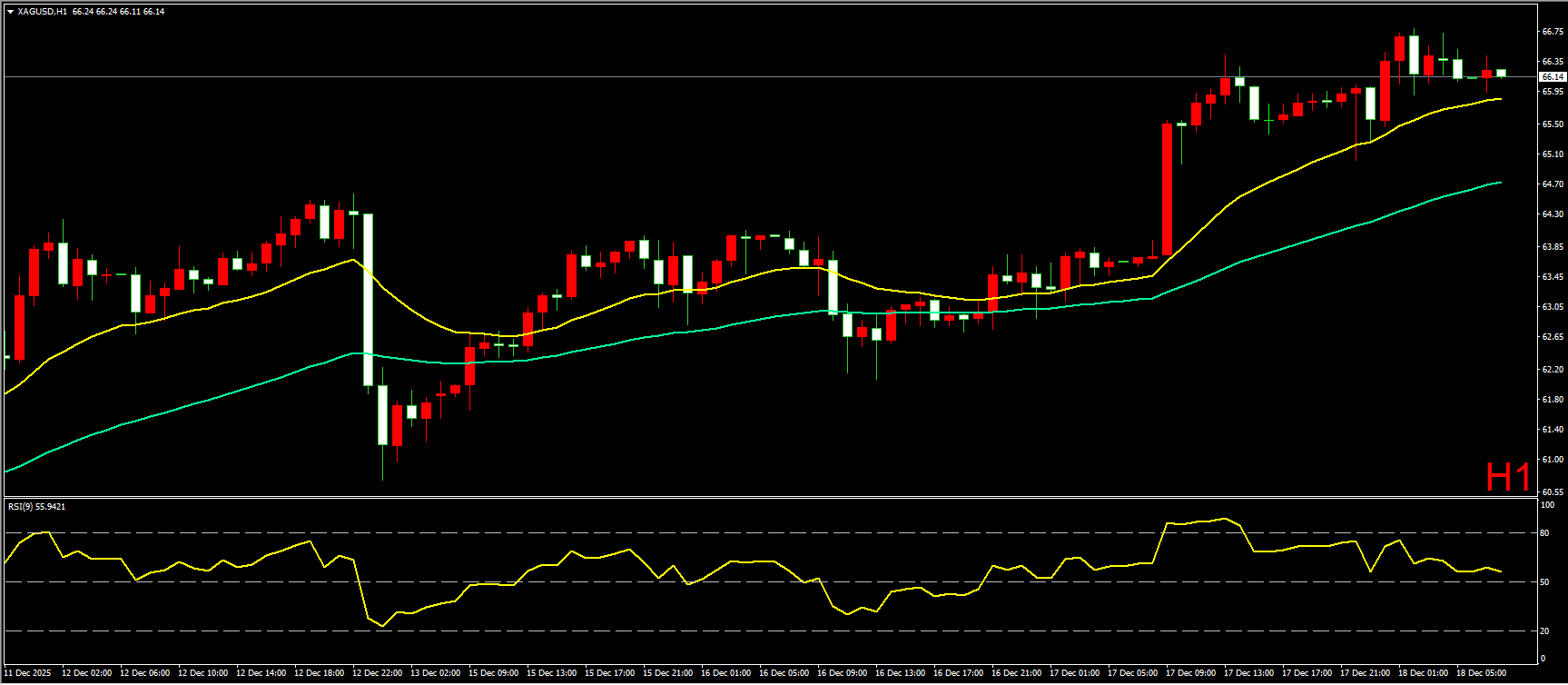Click the RSI 20 level label
Viewport: 1568px width, 685px height.
(x=1545, y=631)
